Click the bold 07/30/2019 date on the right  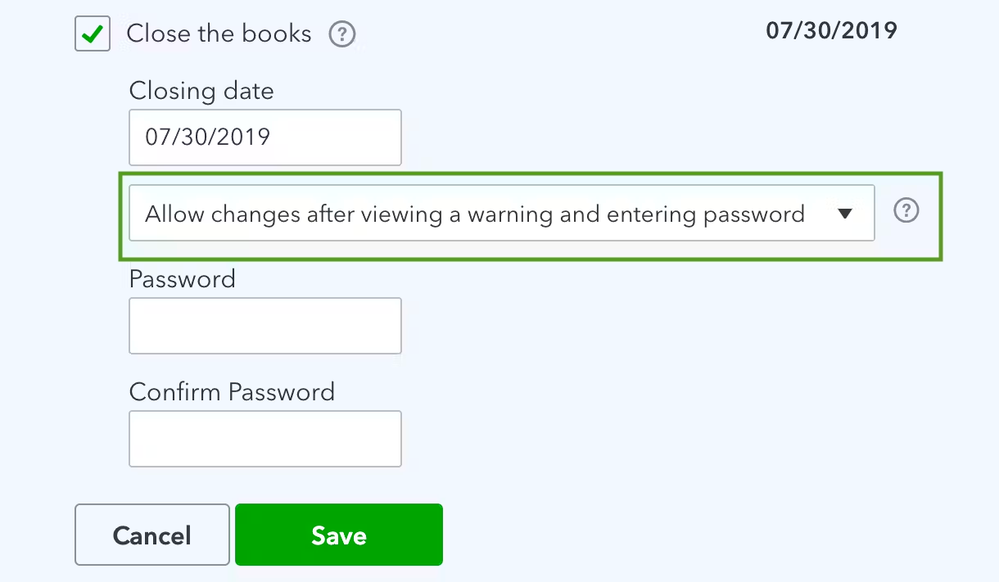point(831,31)
